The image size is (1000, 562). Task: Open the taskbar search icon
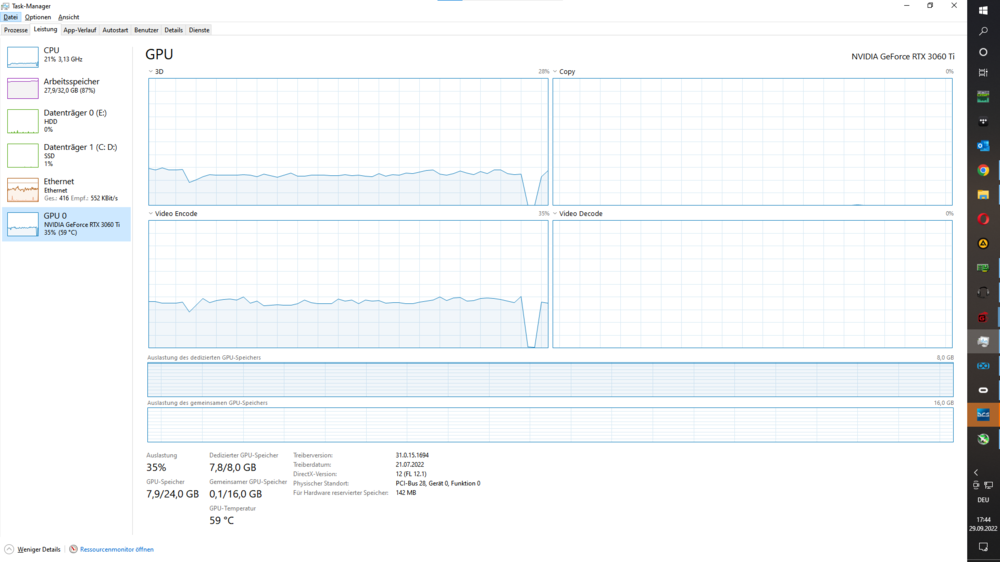coord(983,32)
